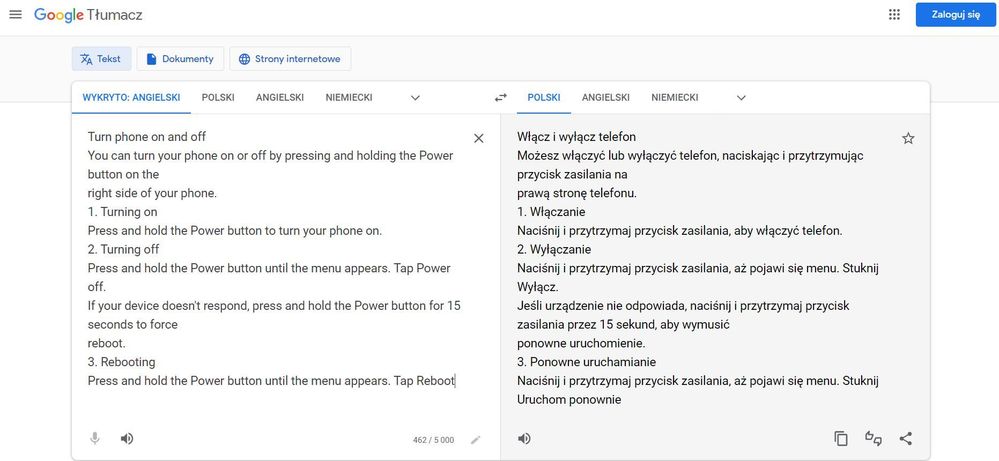999x461 pixels.
Task: Listen to the Polish translation
Action: tap(524, 438)
